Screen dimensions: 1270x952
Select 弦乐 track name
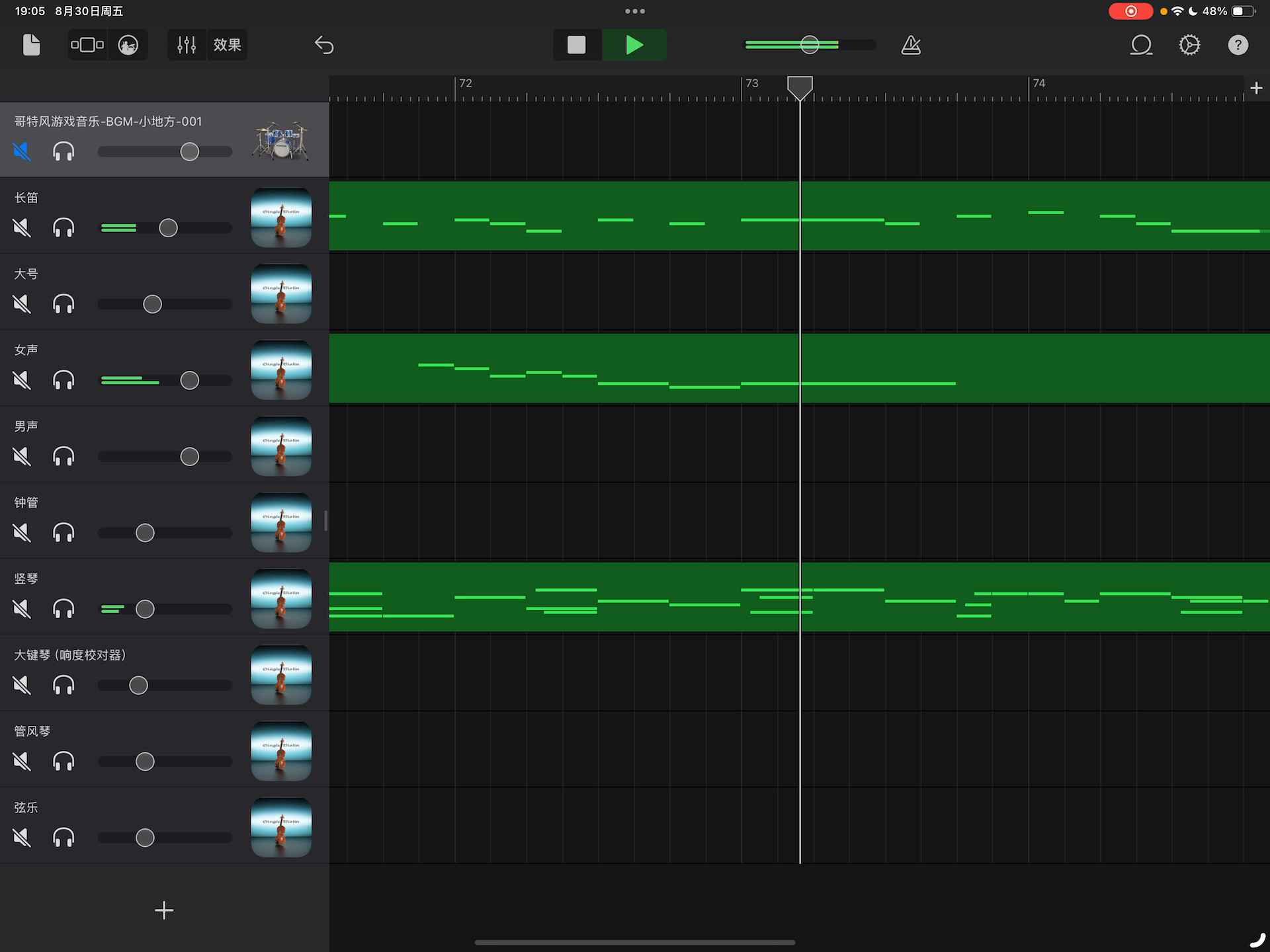click(x=26, y=807)
